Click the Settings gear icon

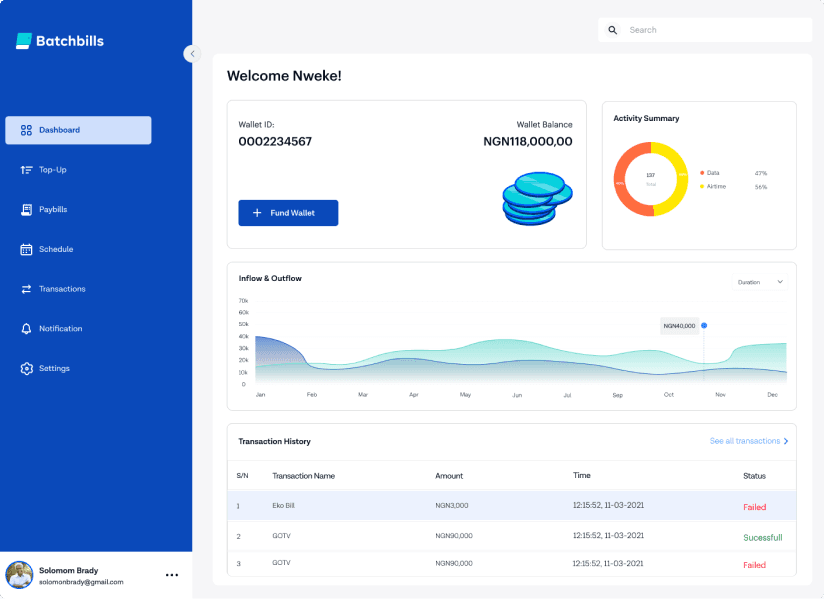point(27,369)
